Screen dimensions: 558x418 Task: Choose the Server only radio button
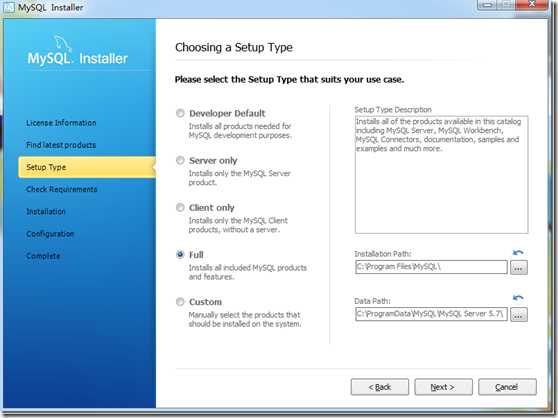tap(180, 160)
